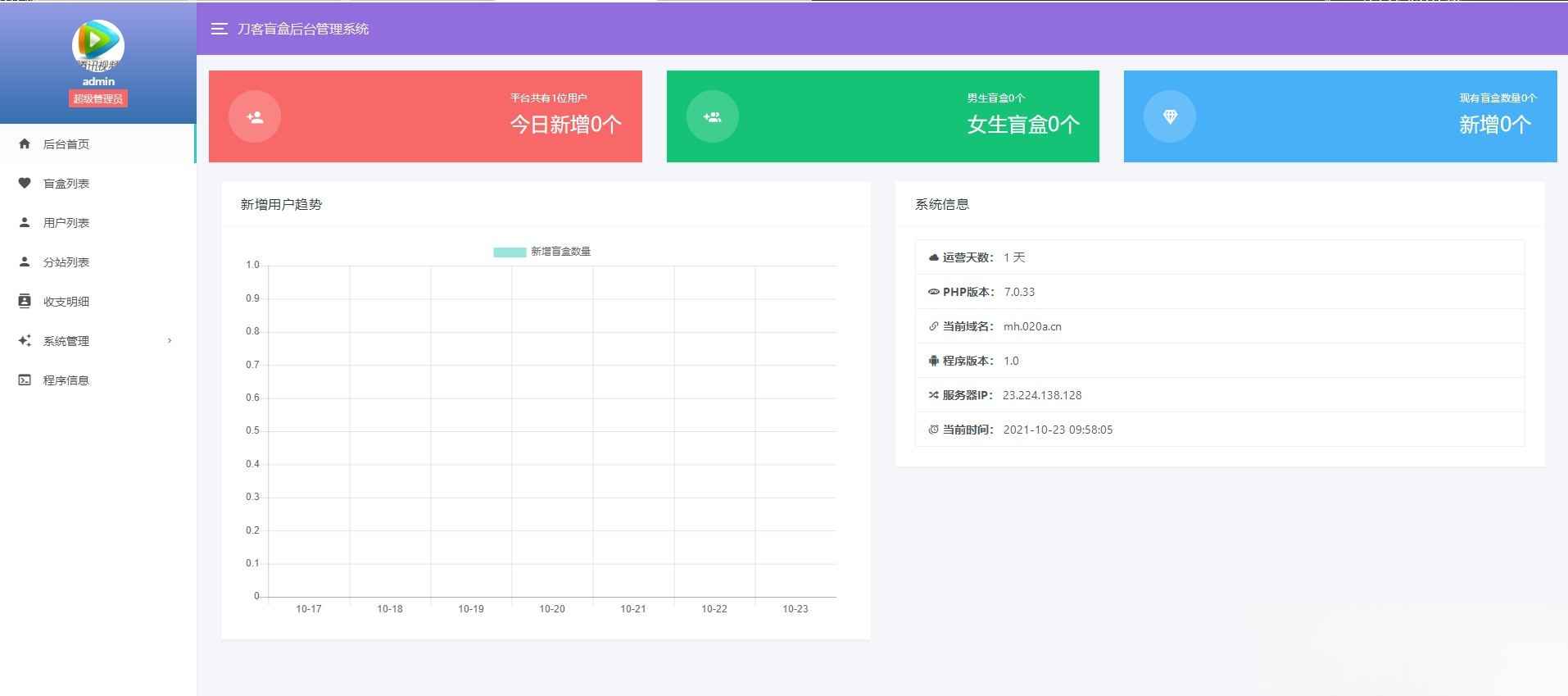1568x696 pixels.
Task: Click the mh.020a.cn domain value
Action: 1032,326
